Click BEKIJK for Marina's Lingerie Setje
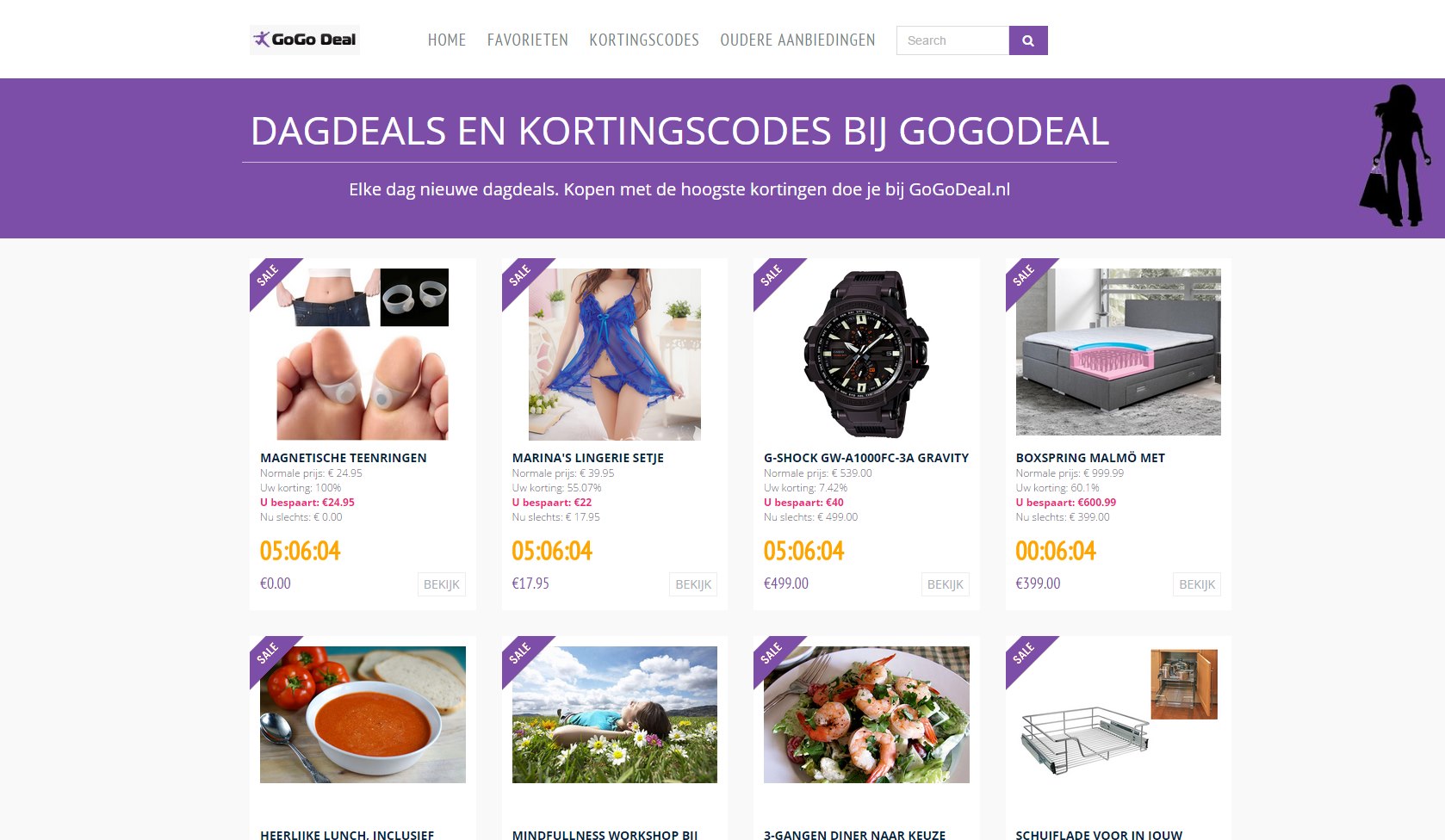The width and height of the screenshot is (1445, 840). (x=693, y=584)
